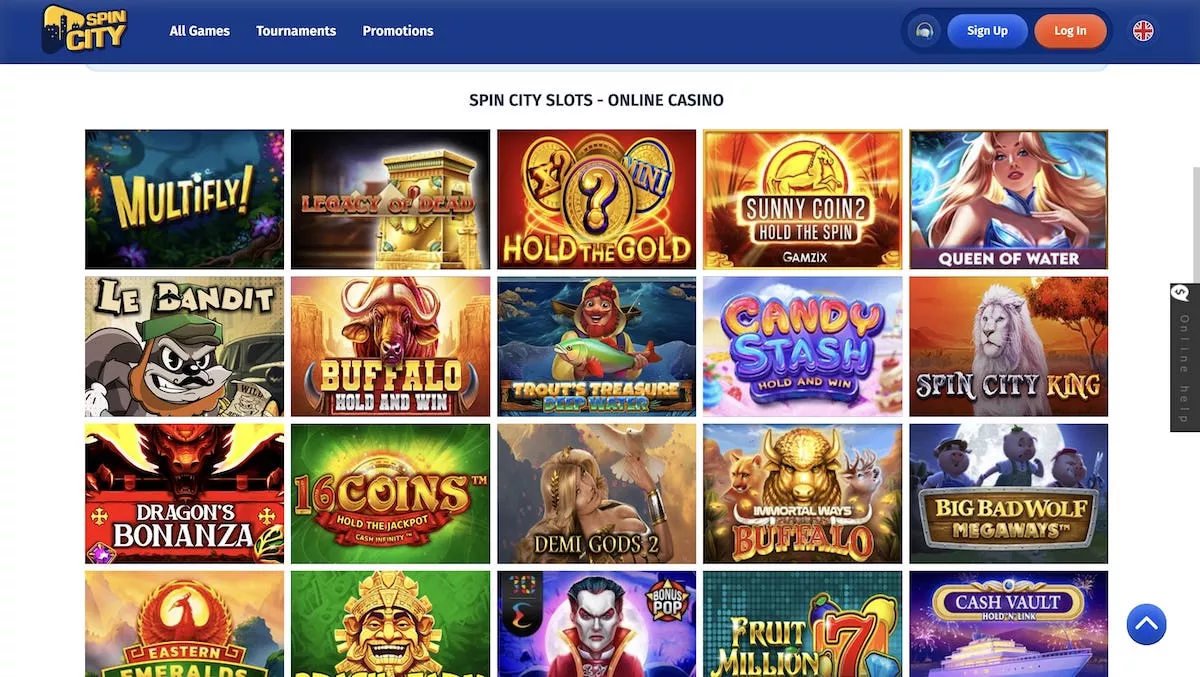Open the Big Bad Wolf Megaways tile

pyautogui.click(x=1008, y=494)
